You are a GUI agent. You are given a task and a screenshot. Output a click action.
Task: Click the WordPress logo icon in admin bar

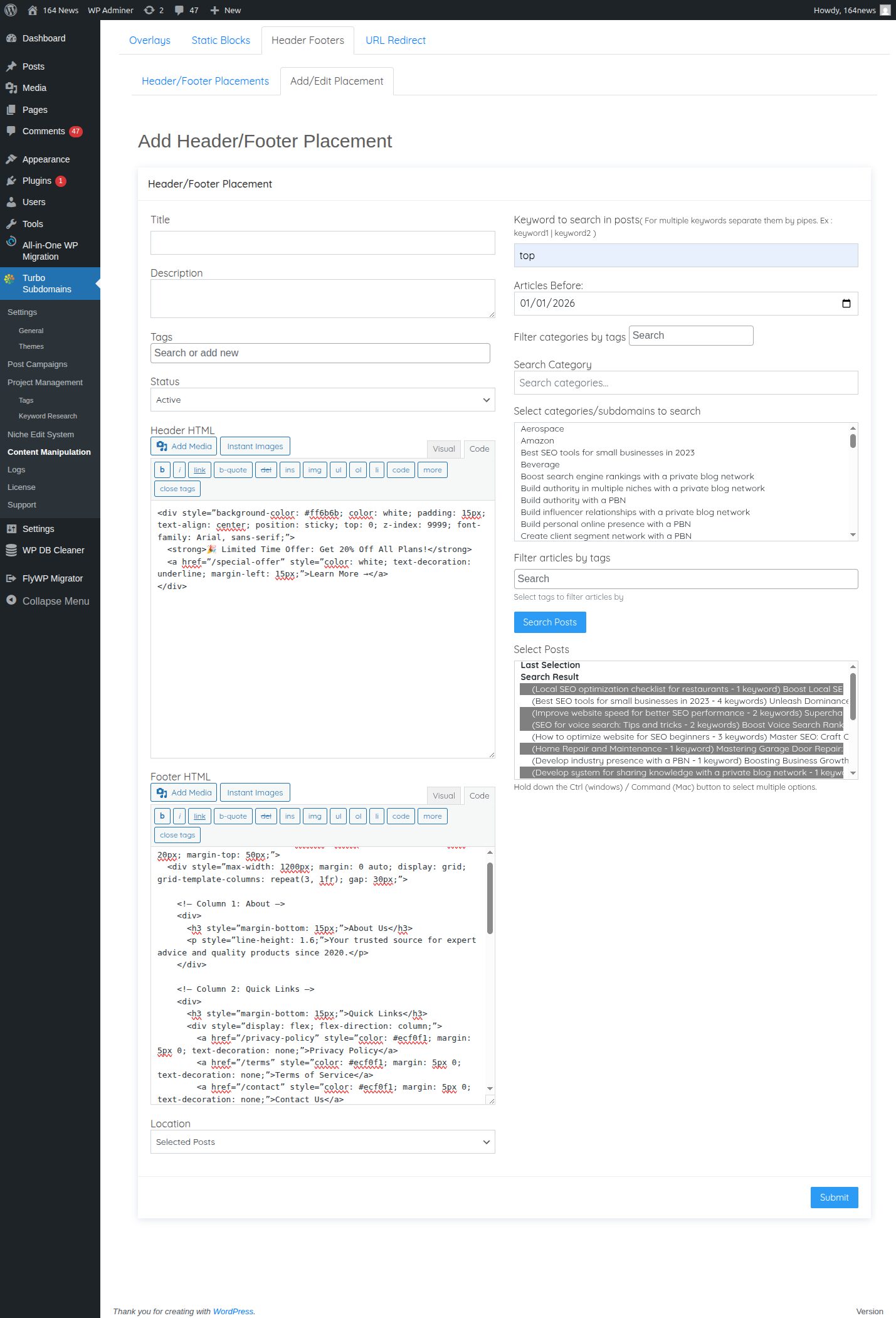pos(11,10)
